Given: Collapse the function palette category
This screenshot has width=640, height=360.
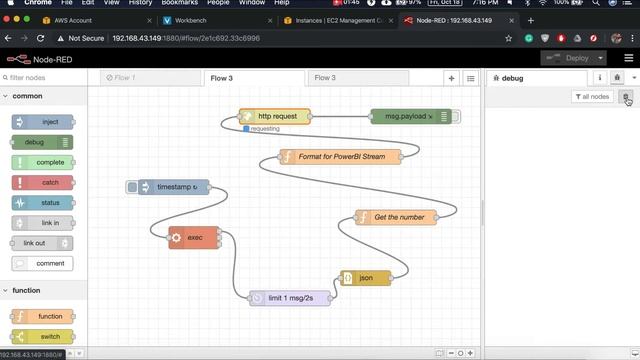Looking at the screenshot, I should [x=43, y=291].
